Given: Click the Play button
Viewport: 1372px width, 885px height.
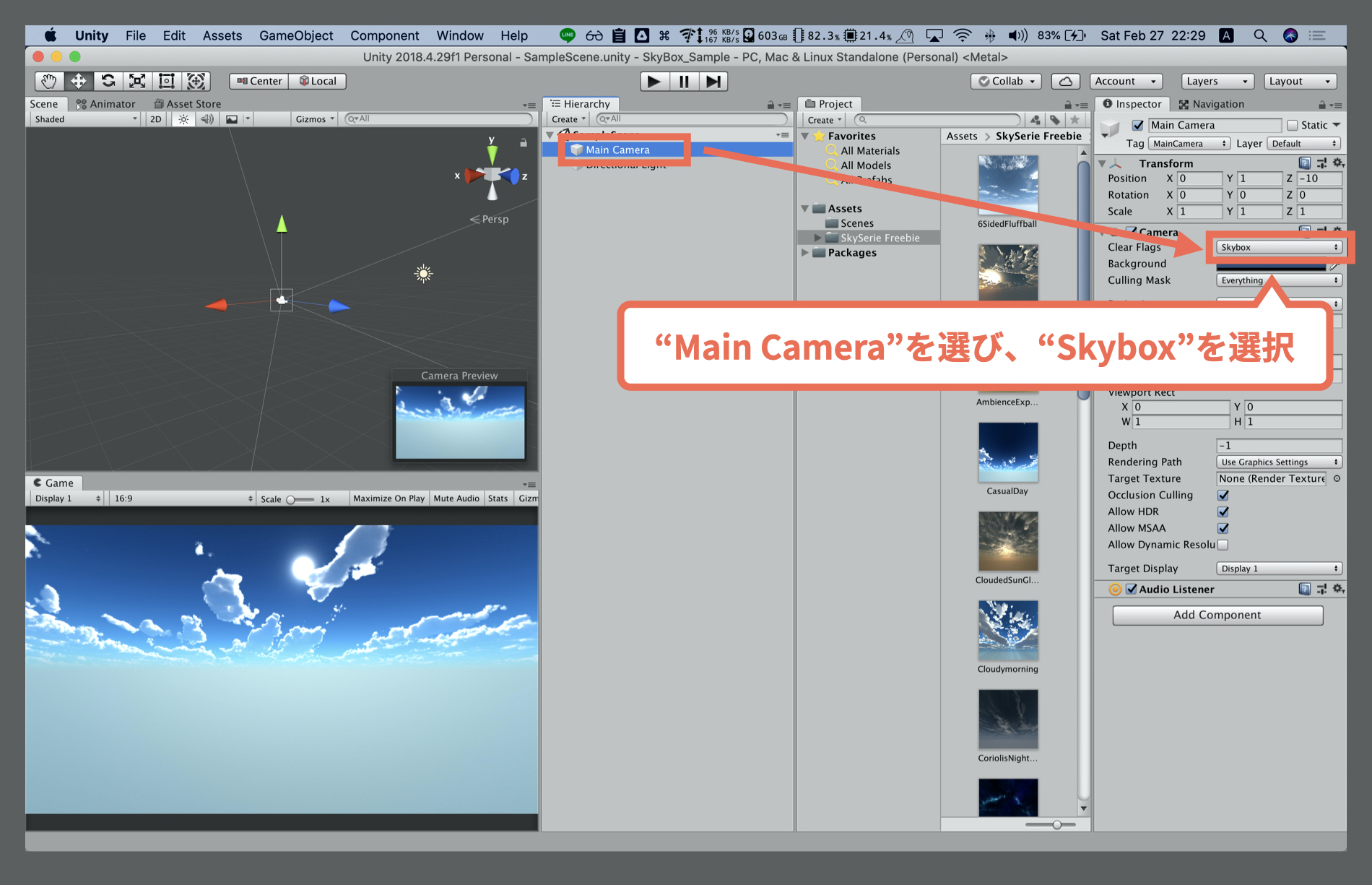Looking at the screenshot, I should tap(654, 82).
